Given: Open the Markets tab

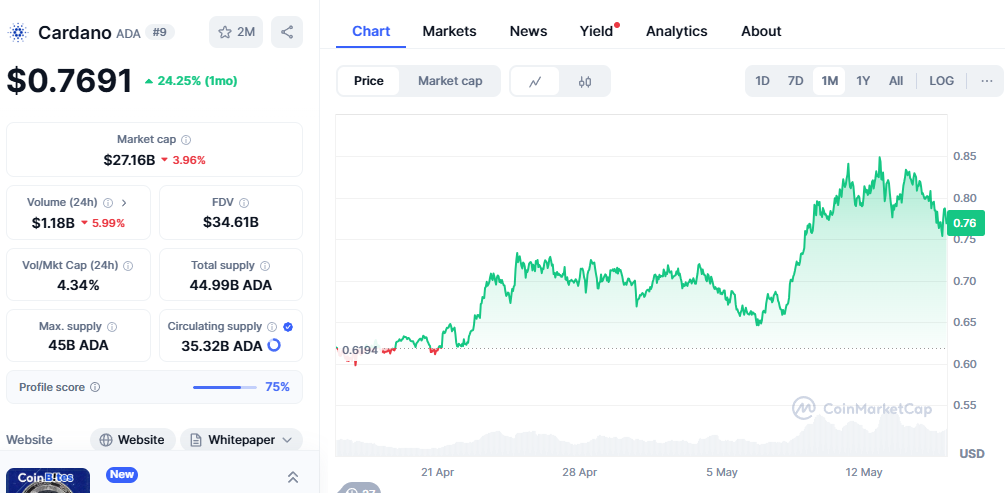Looking at the screenshot, I should 449,31.
